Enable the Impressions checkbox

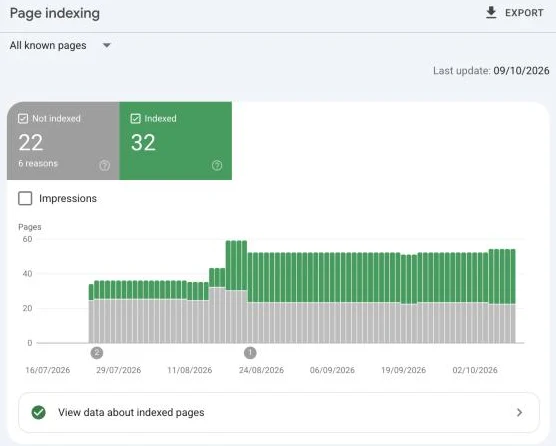click(25, 199)
